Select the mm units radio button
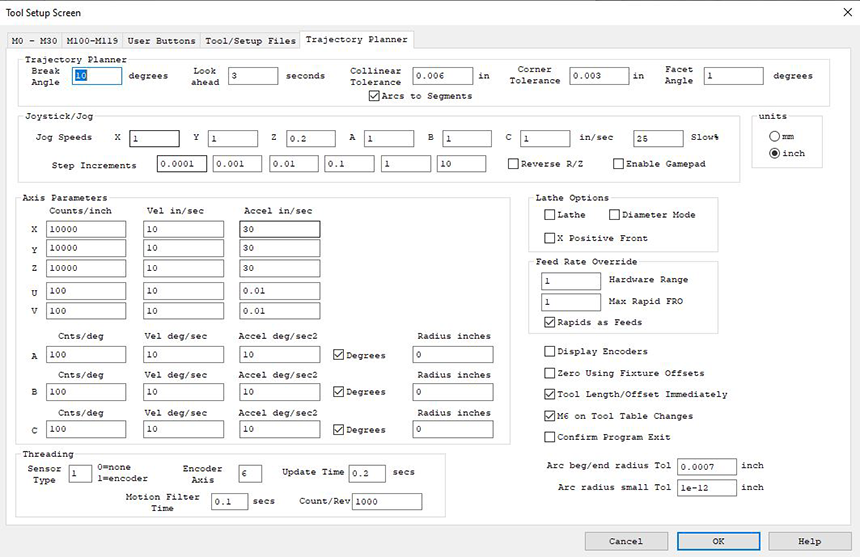Screen dimensions: 860x557 point(774,136)
